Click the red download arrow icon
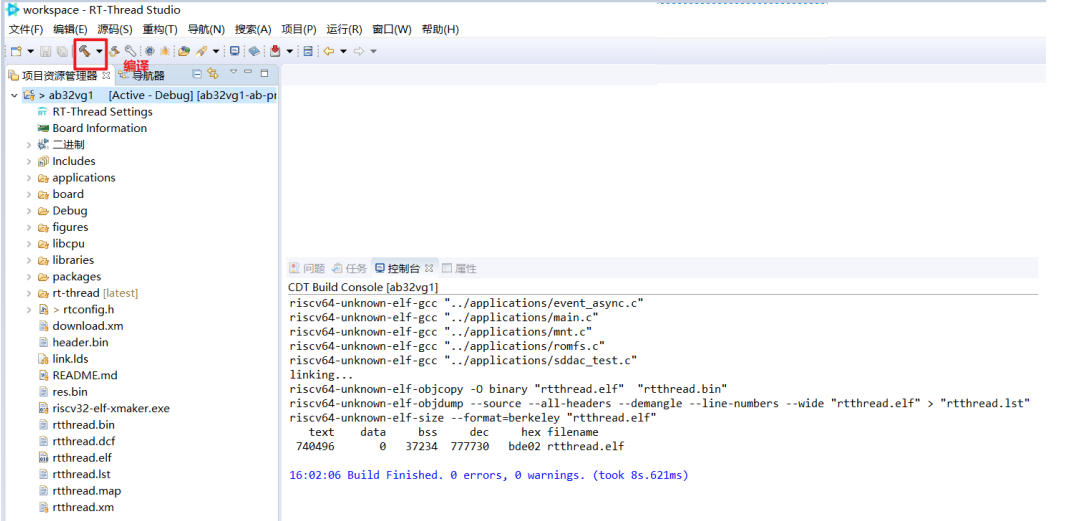The image size is (1090, 521). [275, 51]
